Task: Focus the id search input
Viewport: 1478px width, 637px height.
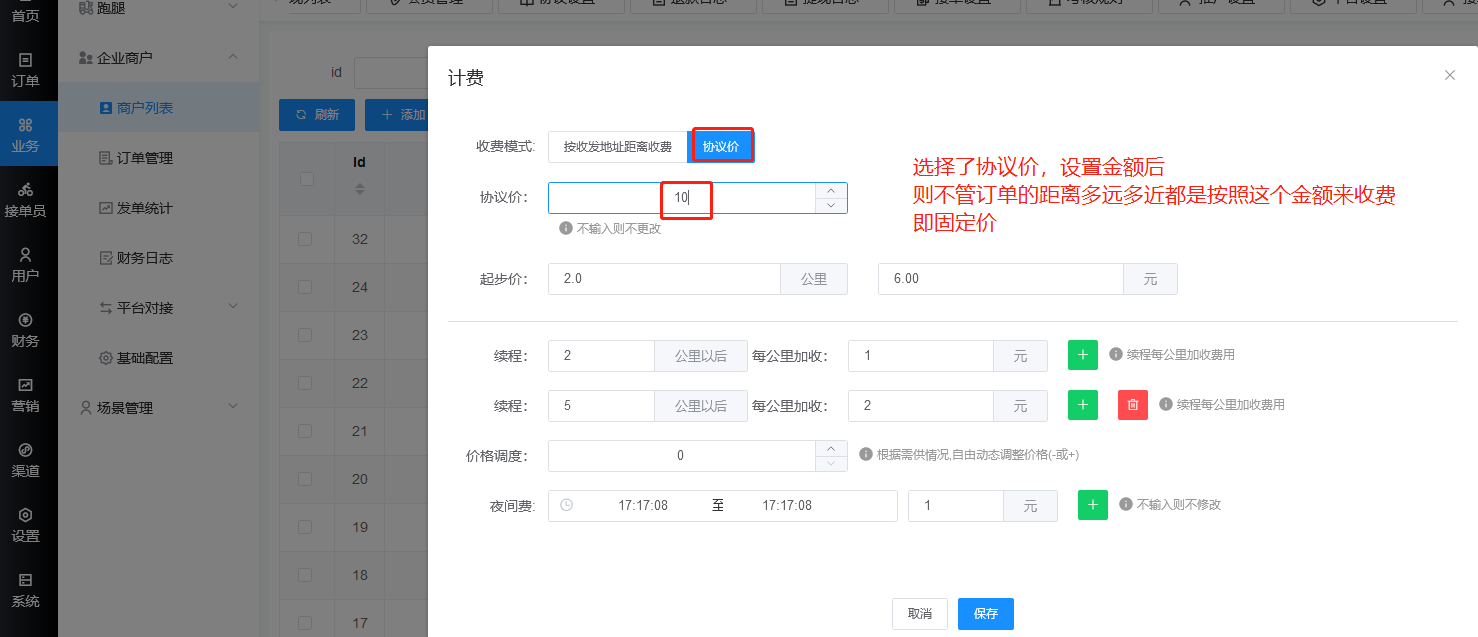Action: pos(391,73)
